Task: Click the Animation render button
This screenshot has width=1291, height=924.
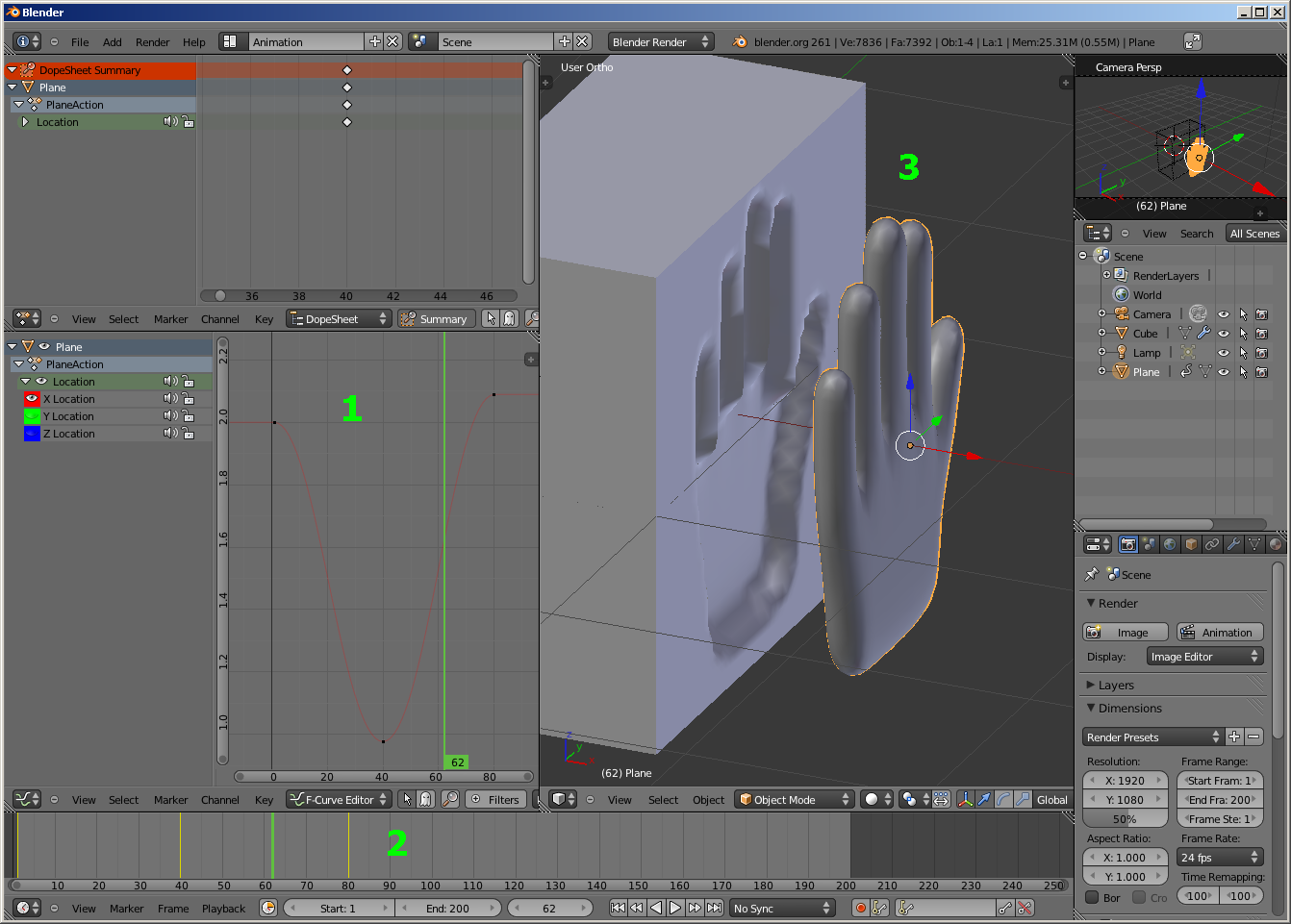Action: 1219,632
